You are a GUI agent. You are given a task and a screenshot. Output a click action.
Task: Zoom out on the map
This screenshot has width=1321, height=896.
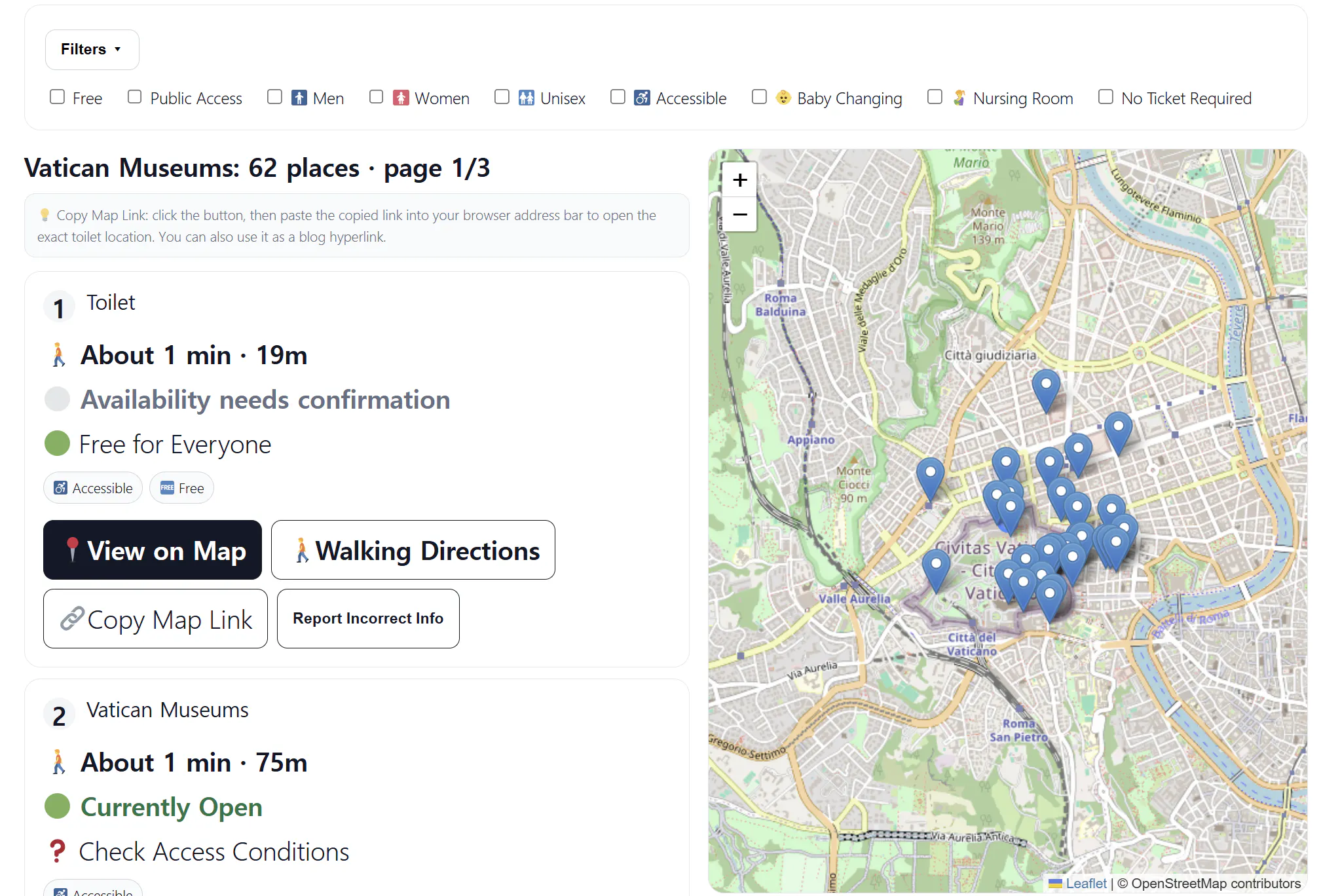pyautogui.click(x=740, y=214)
